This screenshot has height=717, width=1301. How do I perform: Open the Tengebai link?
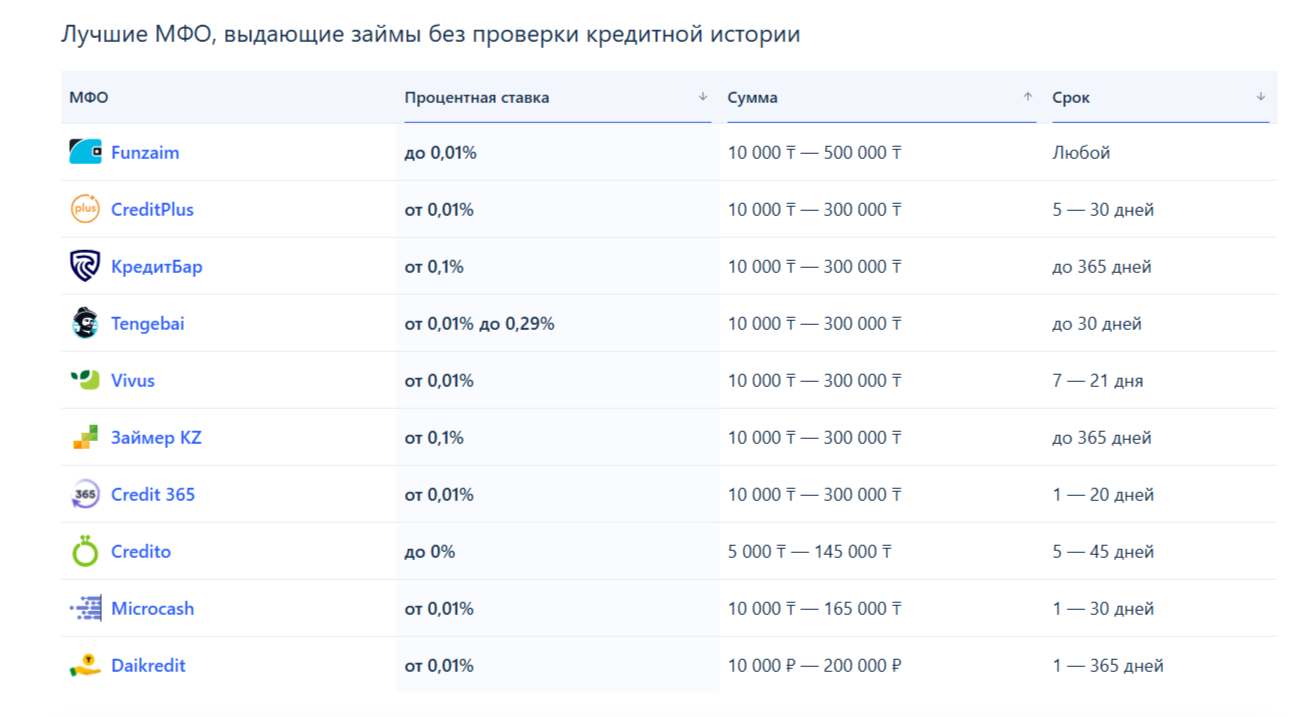[148, 324]
